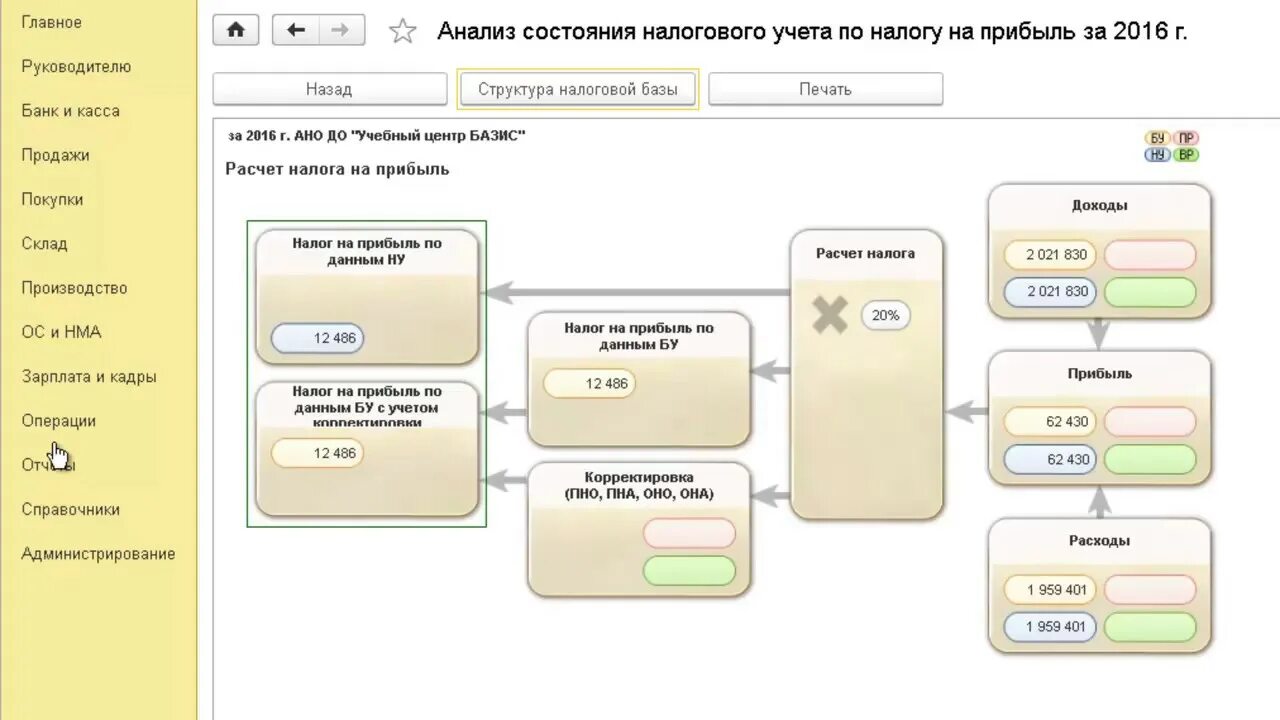The width and height of the screenshot is (1280, 720).
Task: Click empty pink ПР field in Расходы
Action: [x=1150, y=590]
